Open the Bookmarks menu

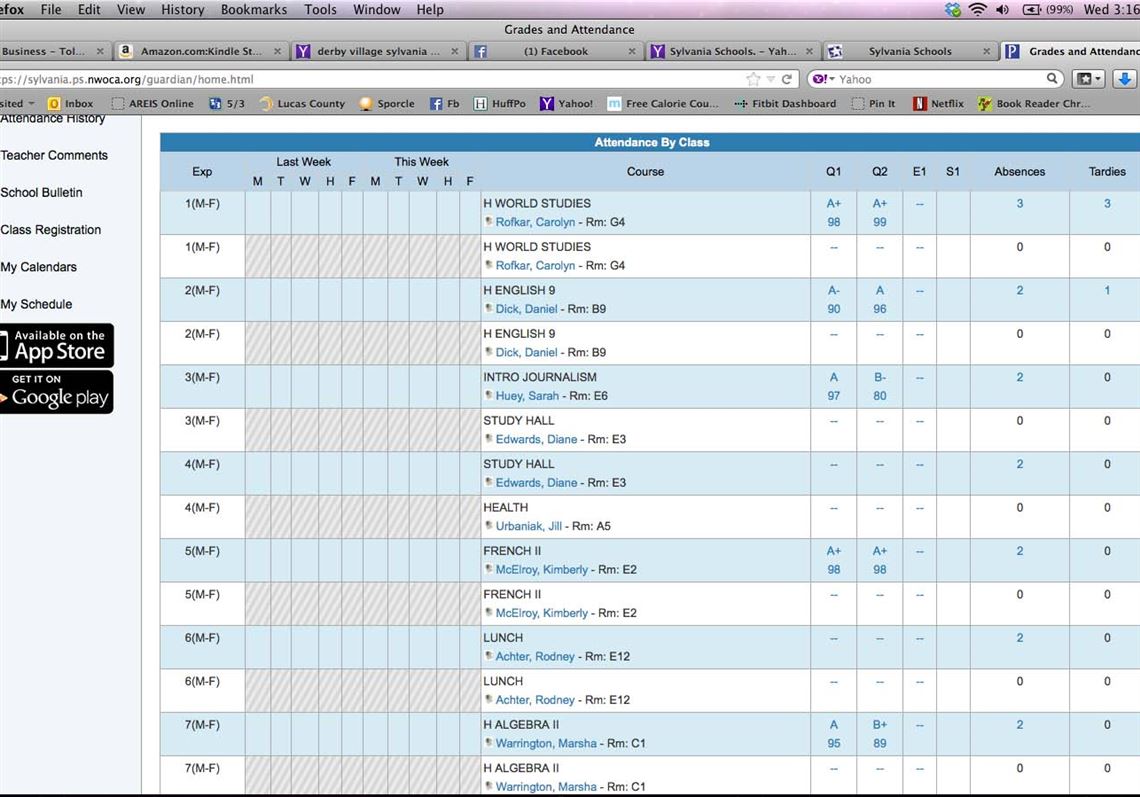click(253, 9)
